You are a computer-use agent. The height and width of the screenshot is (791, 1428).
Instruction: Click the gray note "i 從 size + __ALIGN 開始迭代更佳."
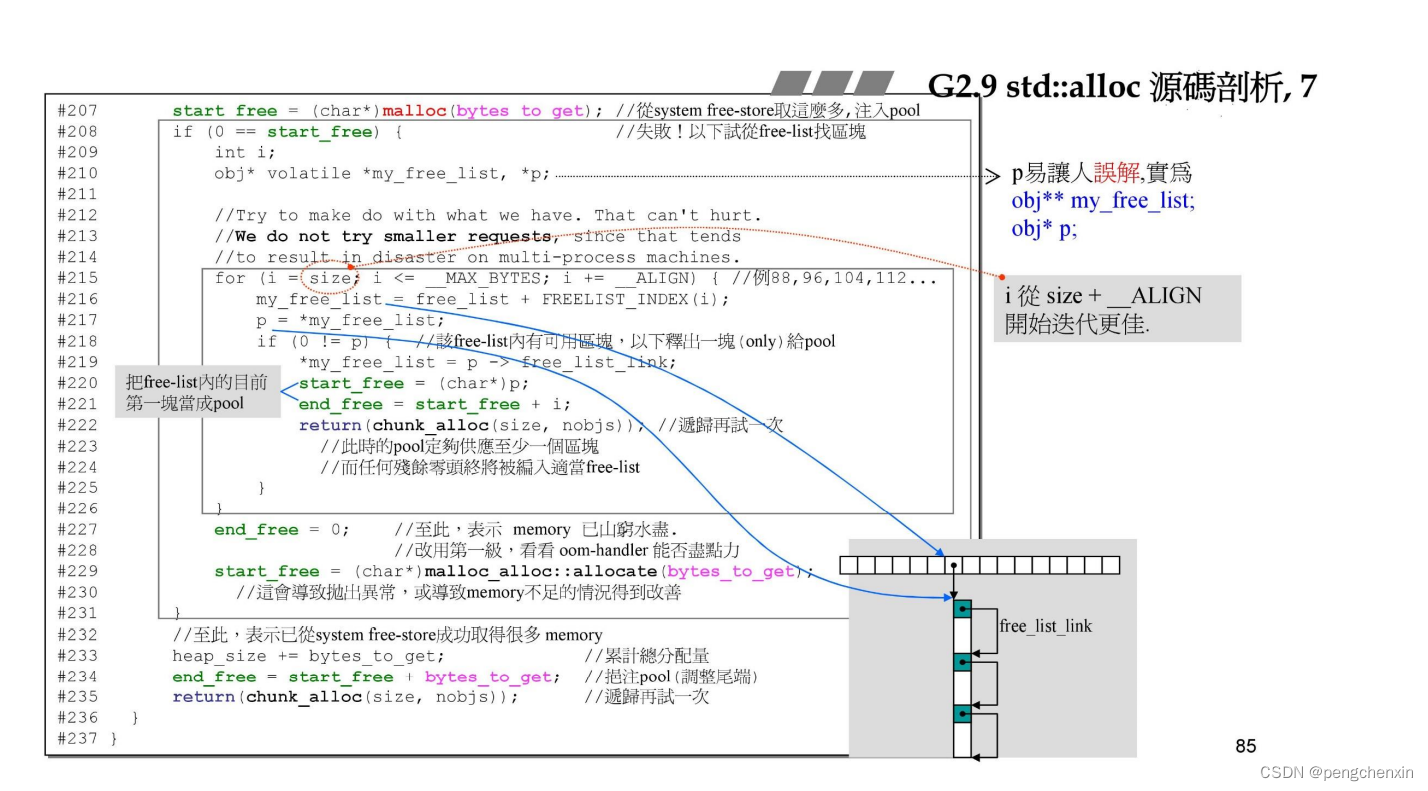1117,309
